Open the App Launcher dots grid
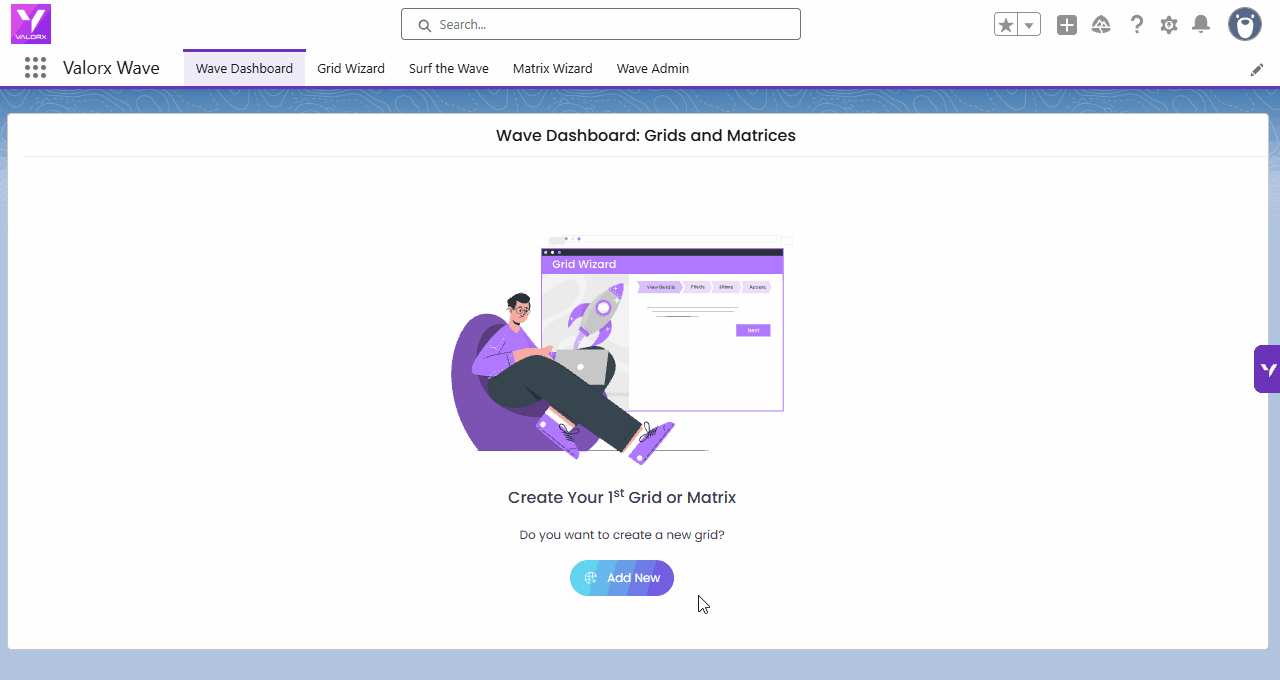The width and height of the screenshot is (1280, 680). click(36, 68)
